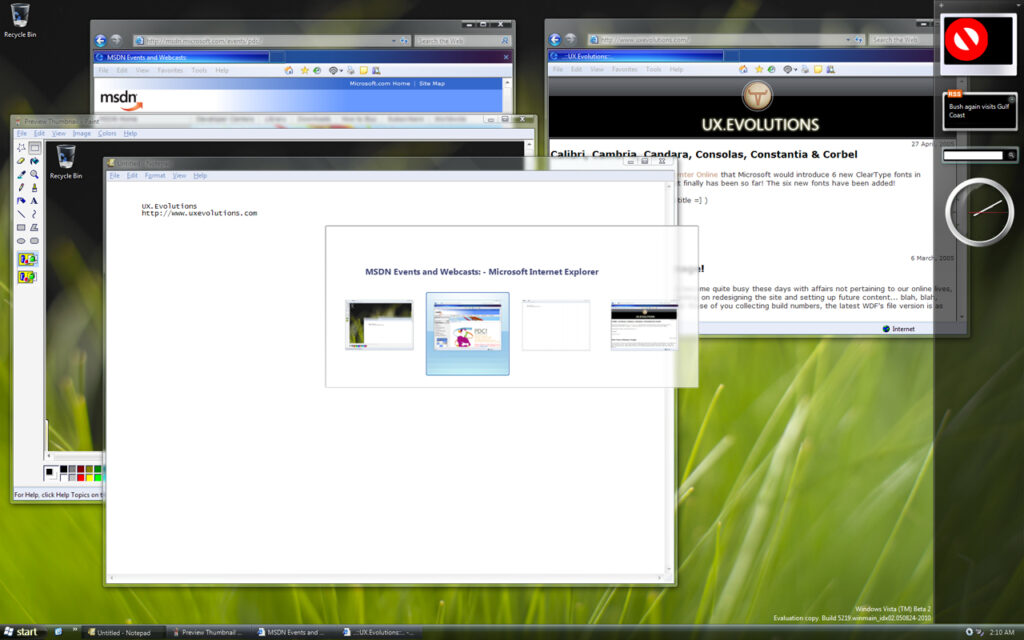The height and width of the screenshot is (640, 1024).
Task: Select the Brush tool in Paint
Action: [x=35, y=187]
